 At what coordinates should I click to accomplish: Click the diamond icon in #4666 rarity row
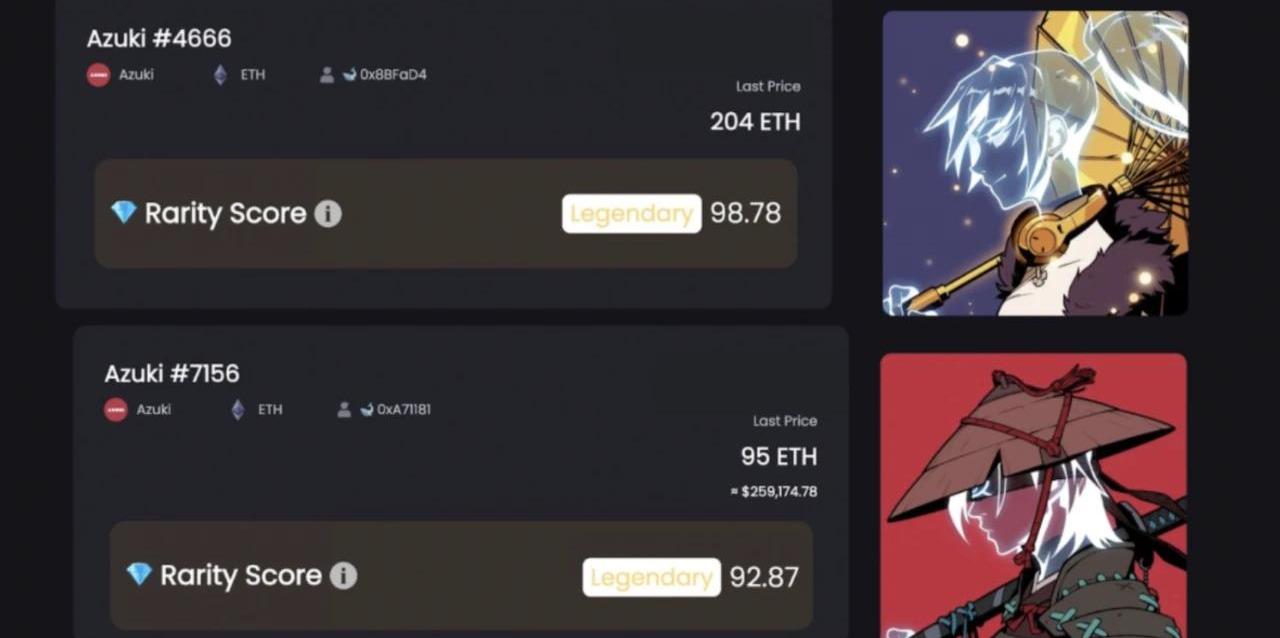point(124,212)
